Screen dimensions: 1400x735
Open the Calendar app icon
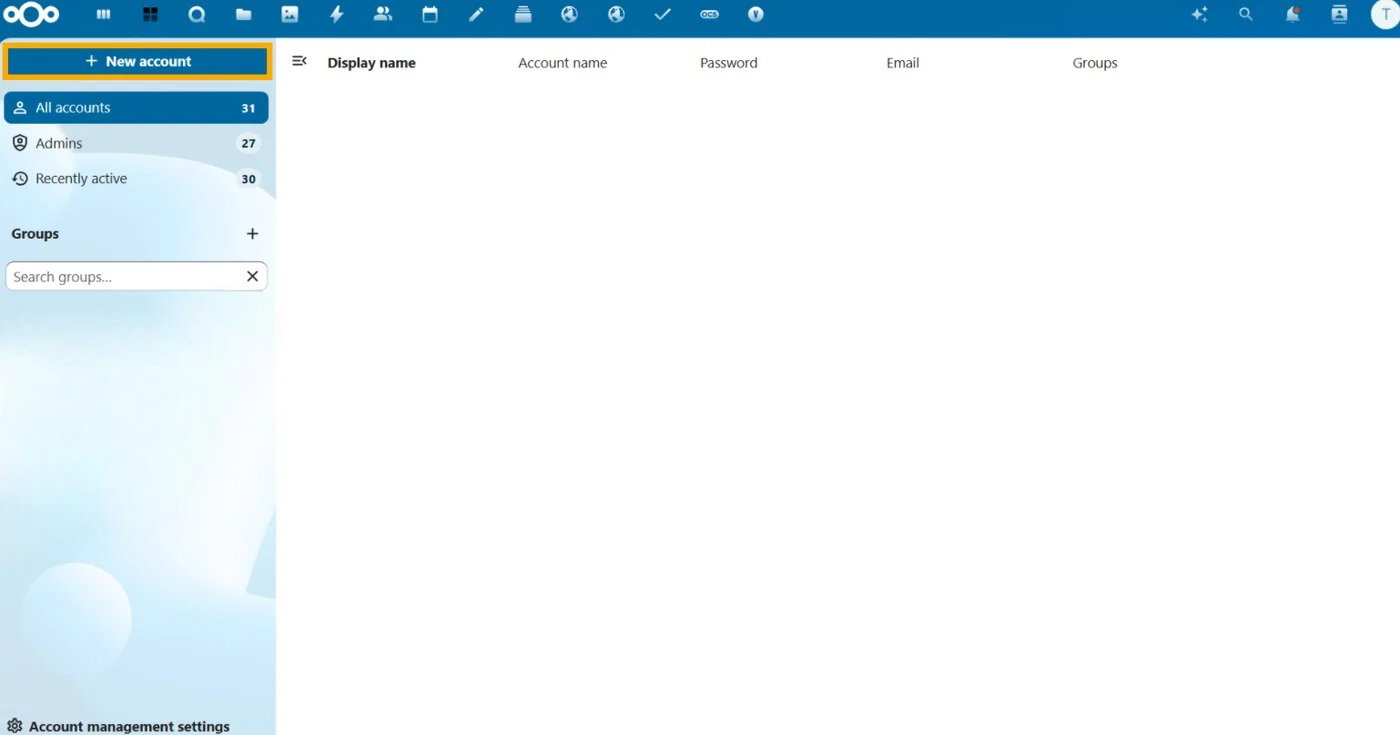(x=430, y=15)
